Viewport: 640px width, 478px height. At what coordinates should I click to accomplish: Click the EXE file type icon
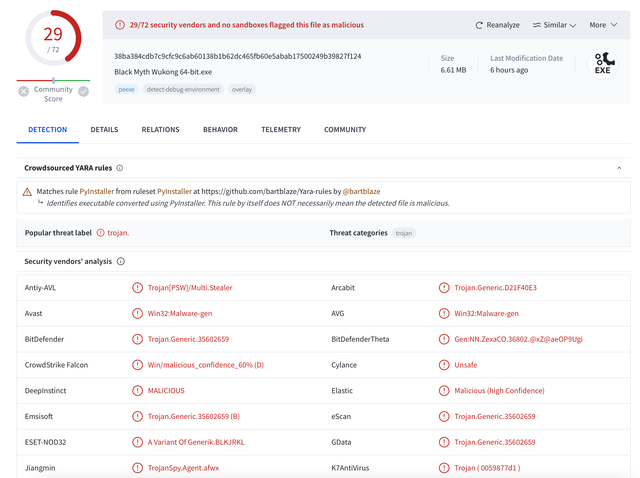tap(603, 64)
